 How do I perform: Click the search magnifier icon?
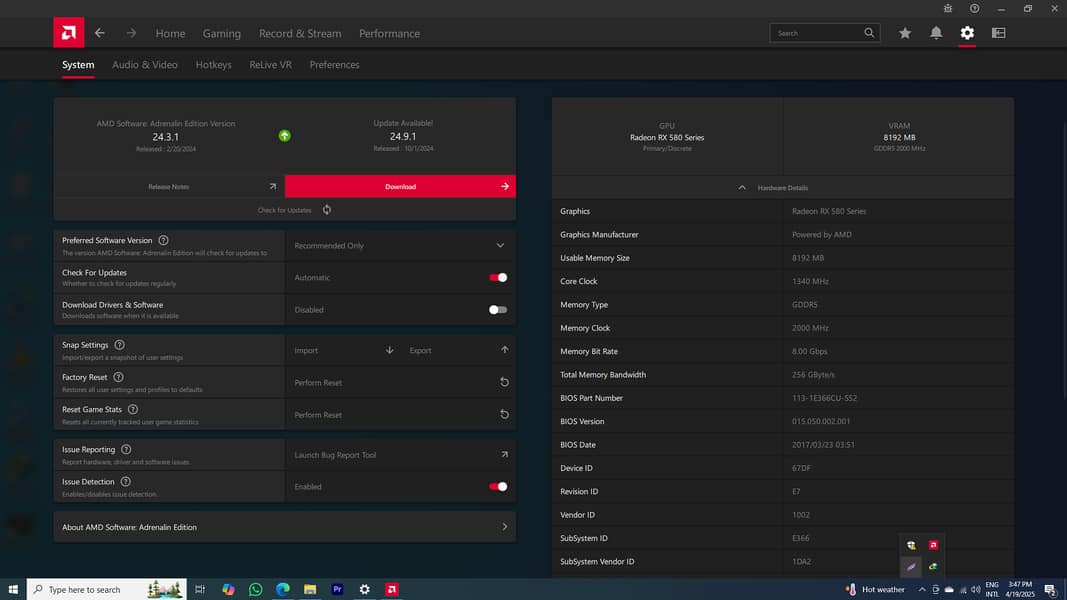869,33
